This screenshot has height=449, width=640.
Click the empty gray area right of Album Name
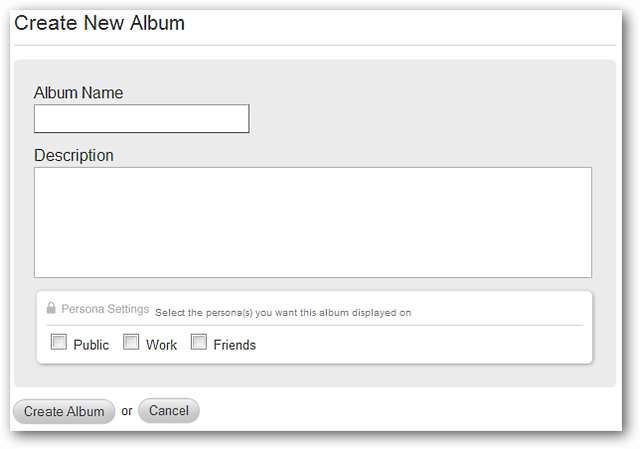[x=420, y=119]
